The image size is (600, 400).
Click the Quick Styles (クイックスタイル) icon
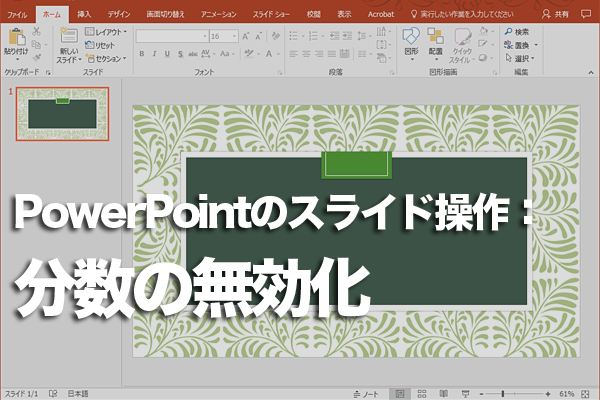coord(463,37)
